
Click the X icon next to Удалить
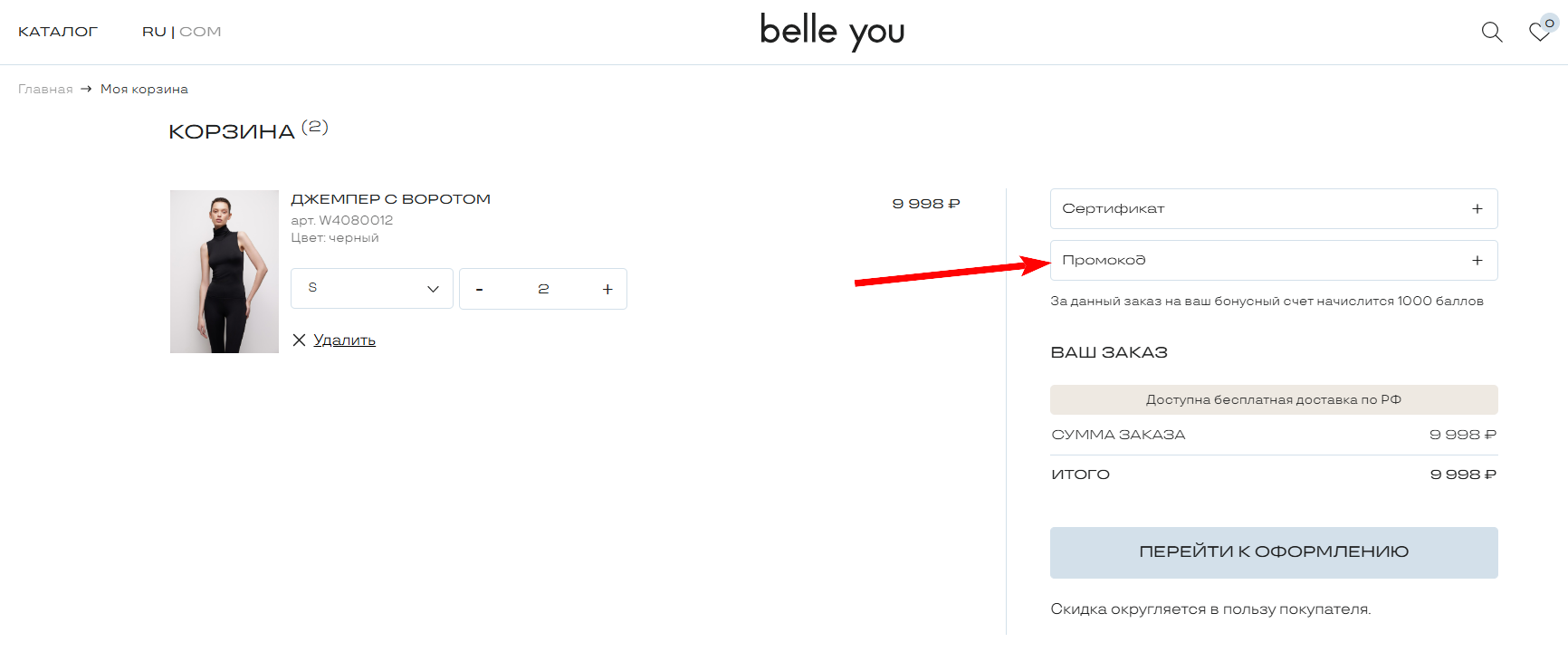[x=300, y=340]
